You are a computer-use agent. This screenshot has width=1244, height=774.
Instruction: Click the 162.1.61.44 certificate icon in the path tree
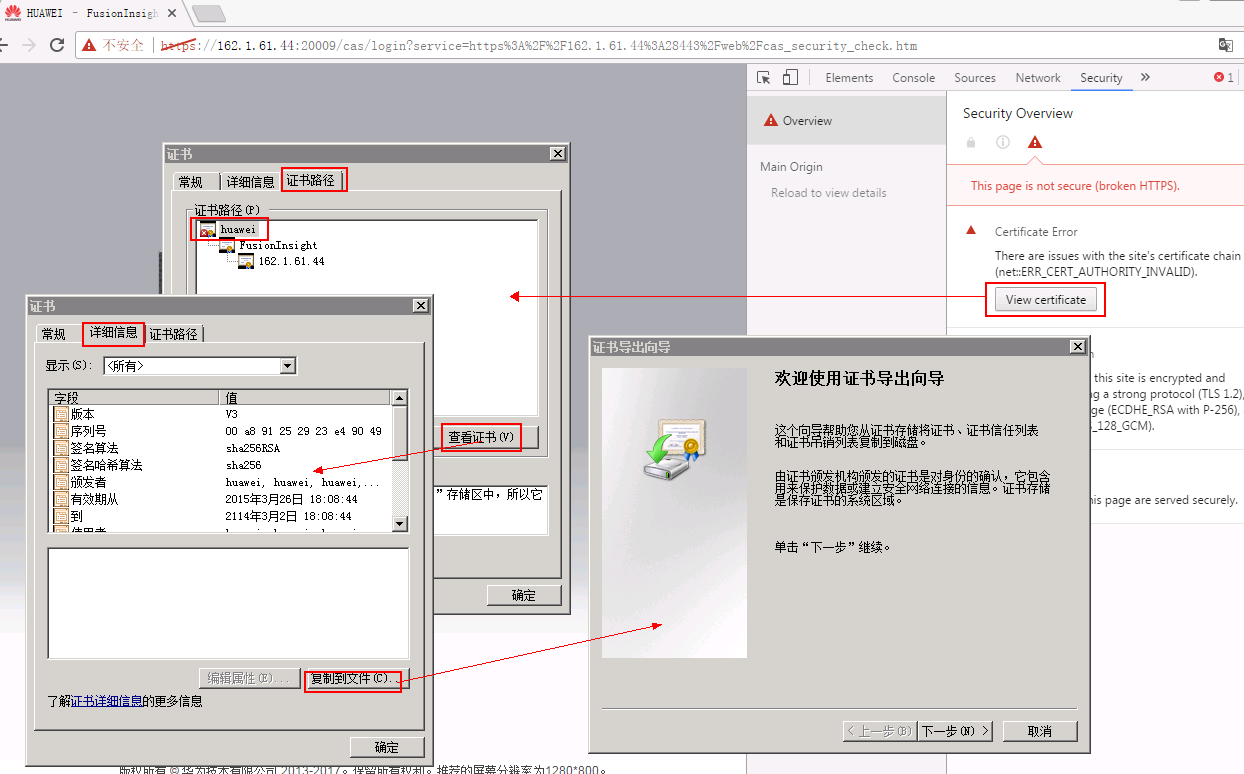246,261
